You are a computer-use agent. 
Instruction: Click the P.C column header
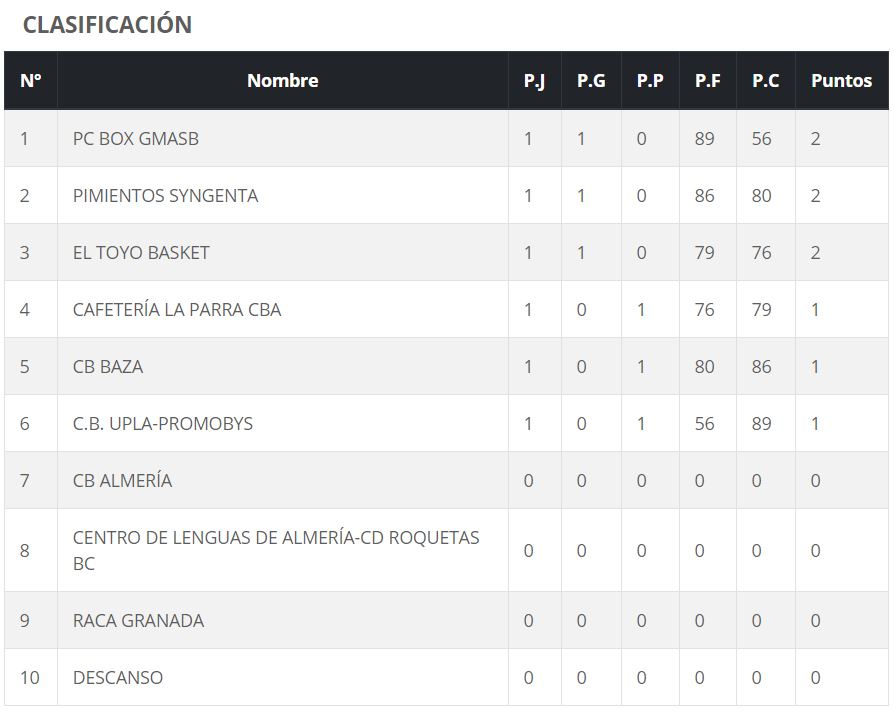point(765,81)
